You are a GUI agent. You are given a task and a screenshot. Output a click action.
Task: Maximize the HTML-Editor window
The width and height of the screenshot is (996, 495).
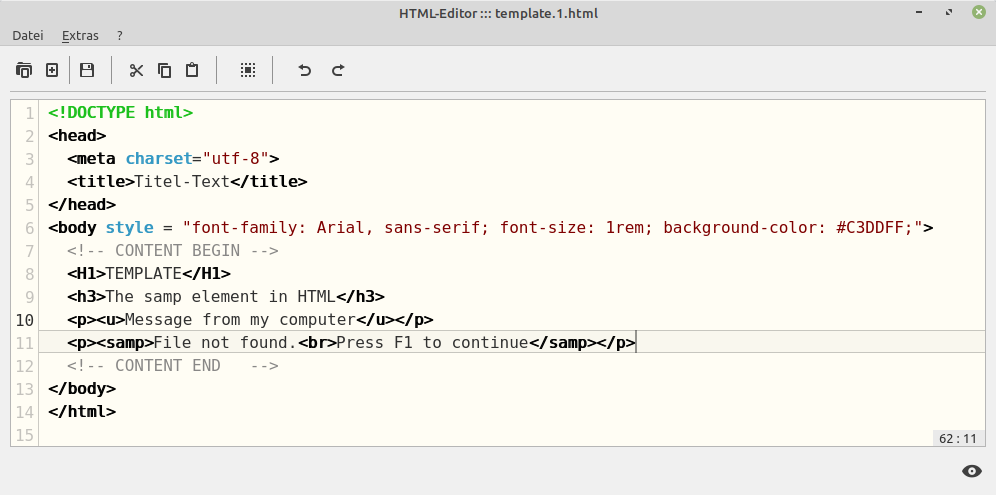[947, 13]
